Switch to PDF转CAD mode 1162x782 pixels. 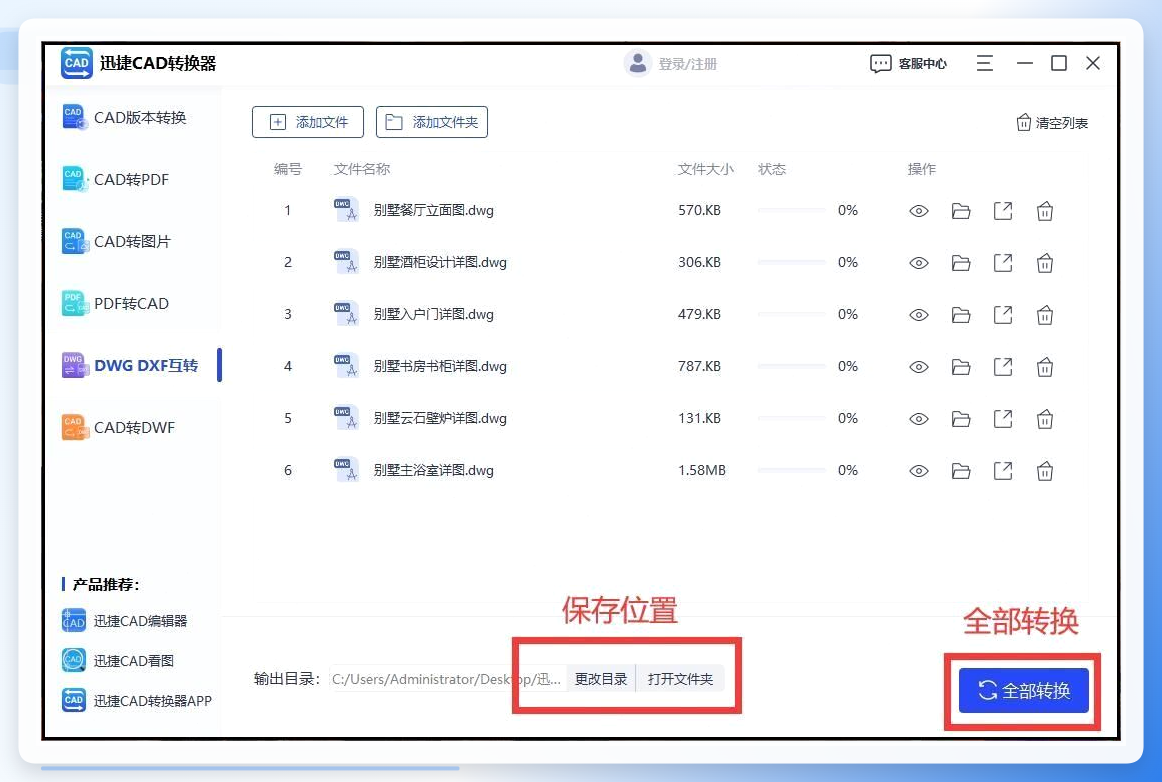tap(116, 304)
